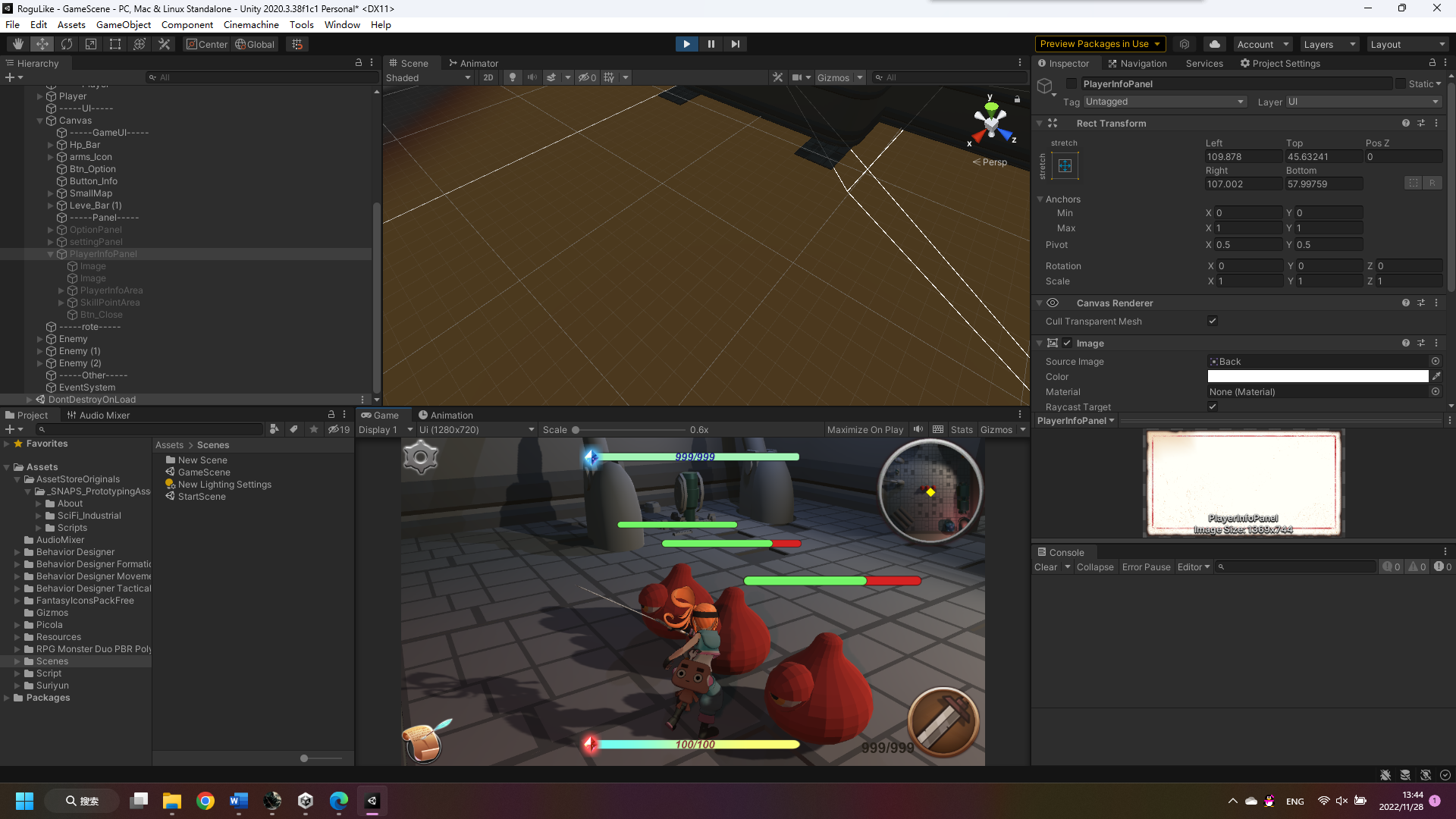The image size is (1456, 819).
Task: Select the Rect Transform tool
Action: 115,44
